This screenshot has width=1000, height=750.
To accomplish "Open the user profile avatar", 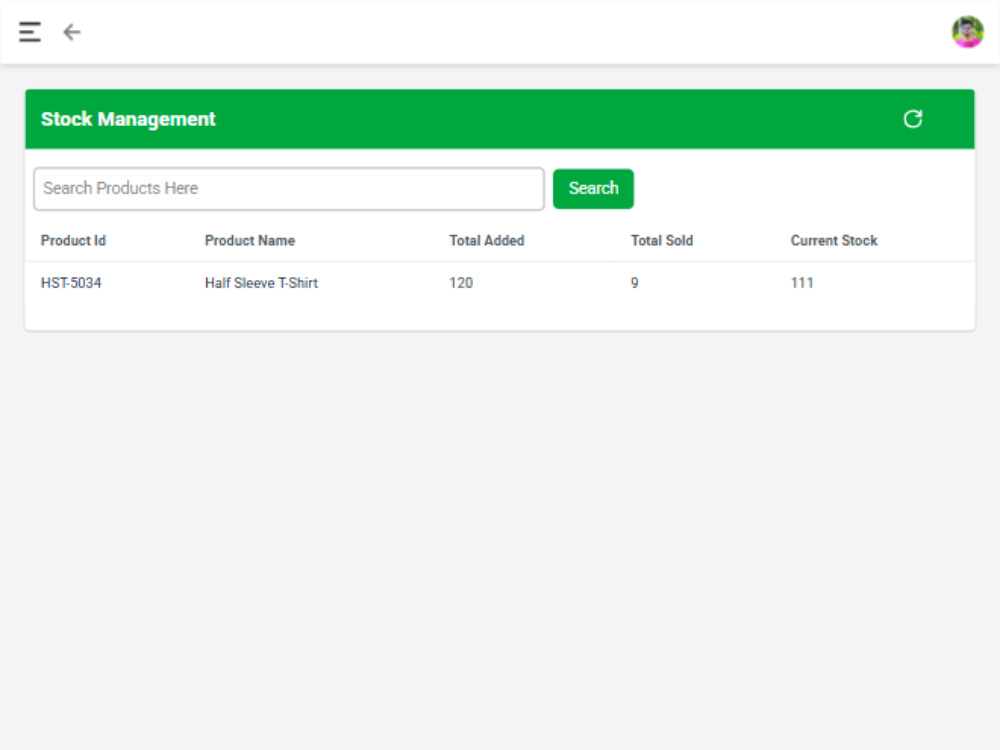I will (967, 32).
